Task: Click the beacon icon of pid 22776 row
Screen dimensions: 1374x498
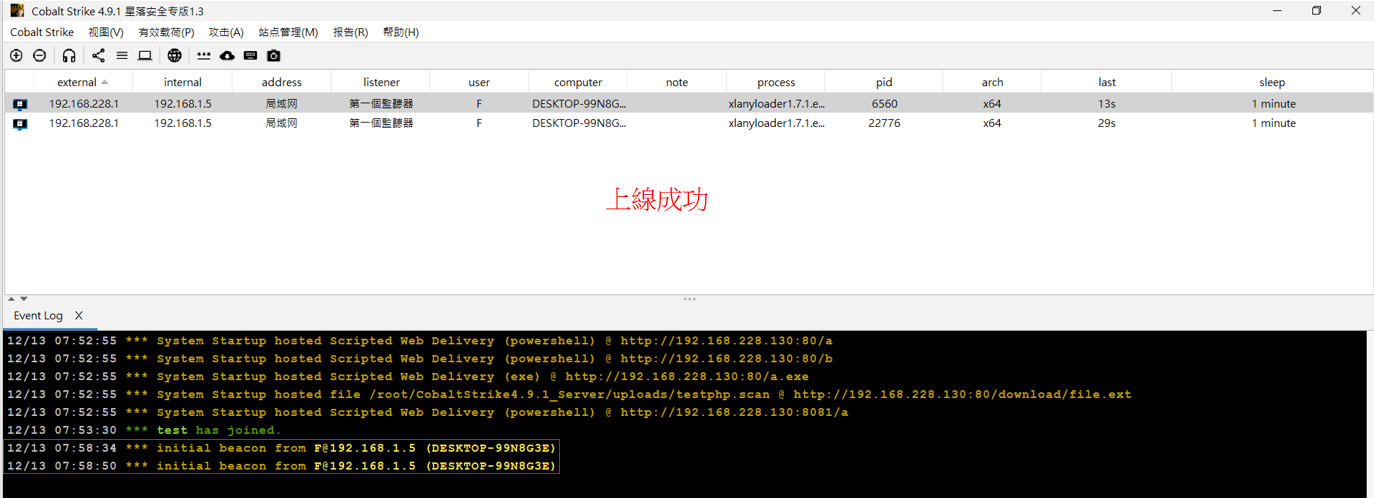Action: click(x=20, y=124)
